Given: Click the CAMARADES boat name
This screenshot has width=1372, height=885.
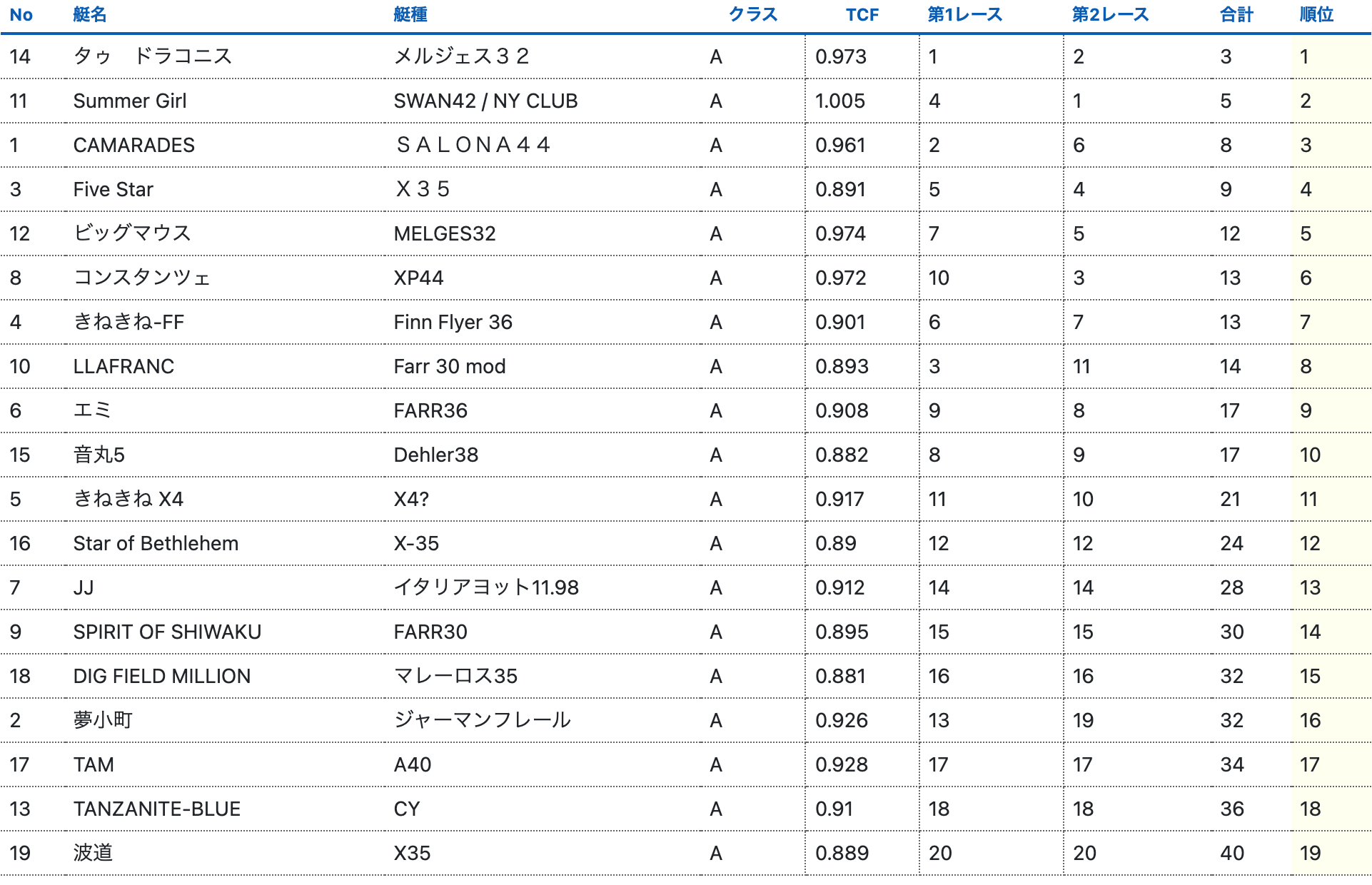Looking at the screenshot, I should coord(133,146).
